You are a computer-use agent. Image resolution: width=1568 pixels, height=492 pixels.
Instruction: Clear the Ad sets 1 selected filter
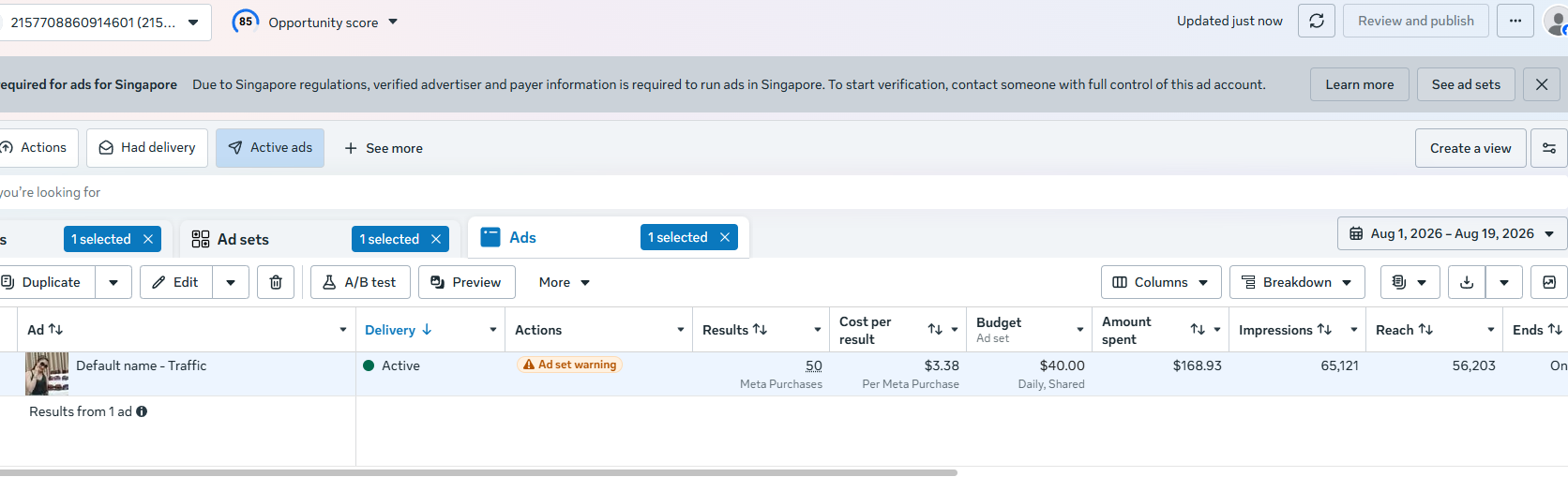(x=436, y=240)
